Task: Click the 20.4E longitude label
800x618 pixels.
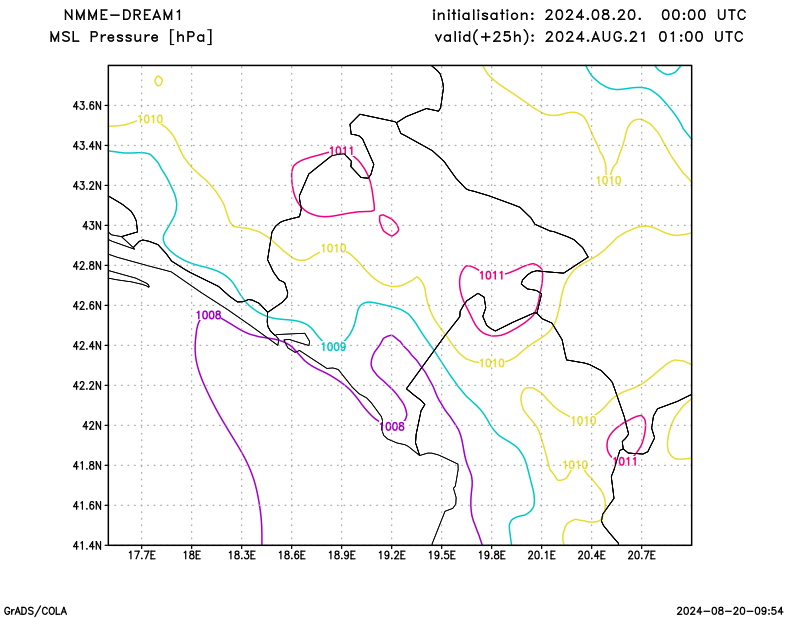Action: 592,555
